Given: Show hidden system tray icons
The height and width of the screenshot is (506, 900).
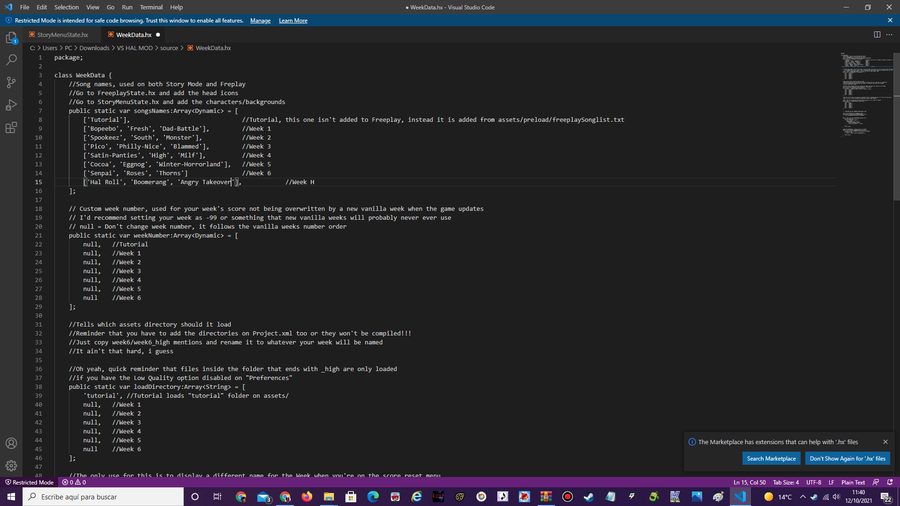Looking at the screenshot, I should point(802,497).
